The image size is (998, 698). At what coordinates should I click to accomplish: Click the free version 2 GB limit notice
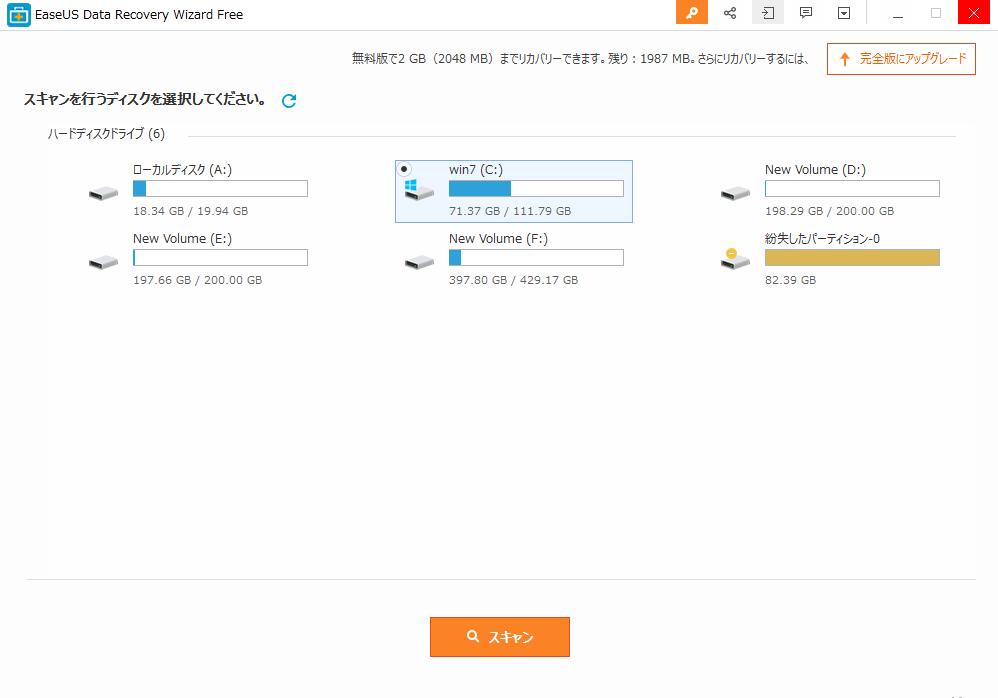pos(580,59)
